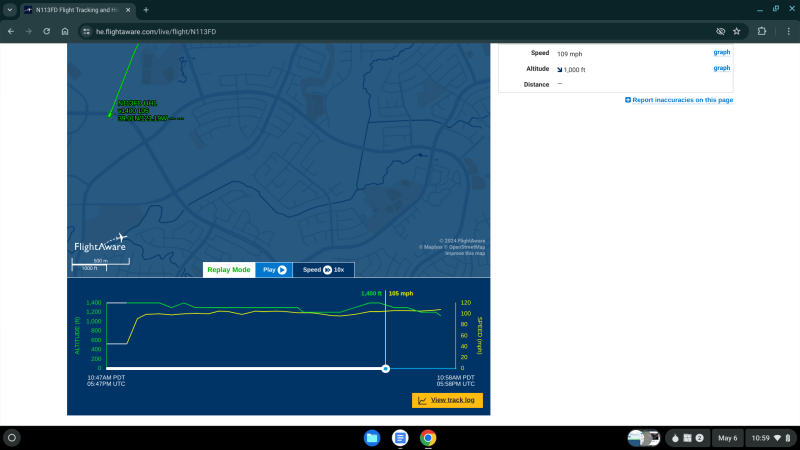Click the replay timeline slider handle

(386, 368)
